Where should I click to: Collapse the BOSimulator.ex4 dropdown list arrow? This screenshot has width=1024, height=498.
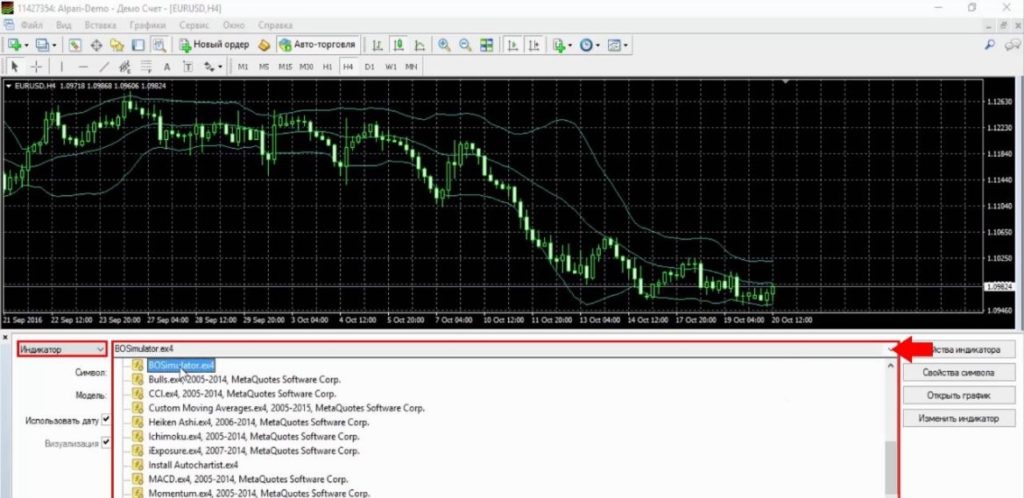889,349
